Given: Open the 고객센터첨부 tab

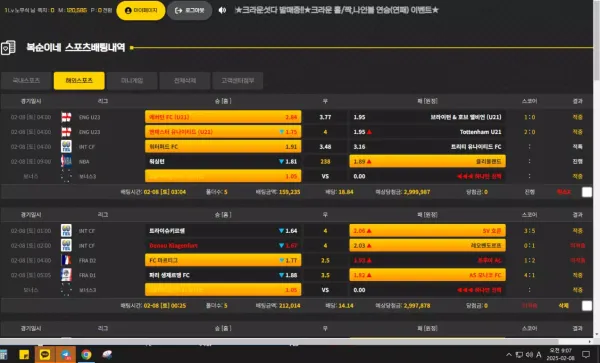Looking at the screenshot, I should [x=238, y=81].
